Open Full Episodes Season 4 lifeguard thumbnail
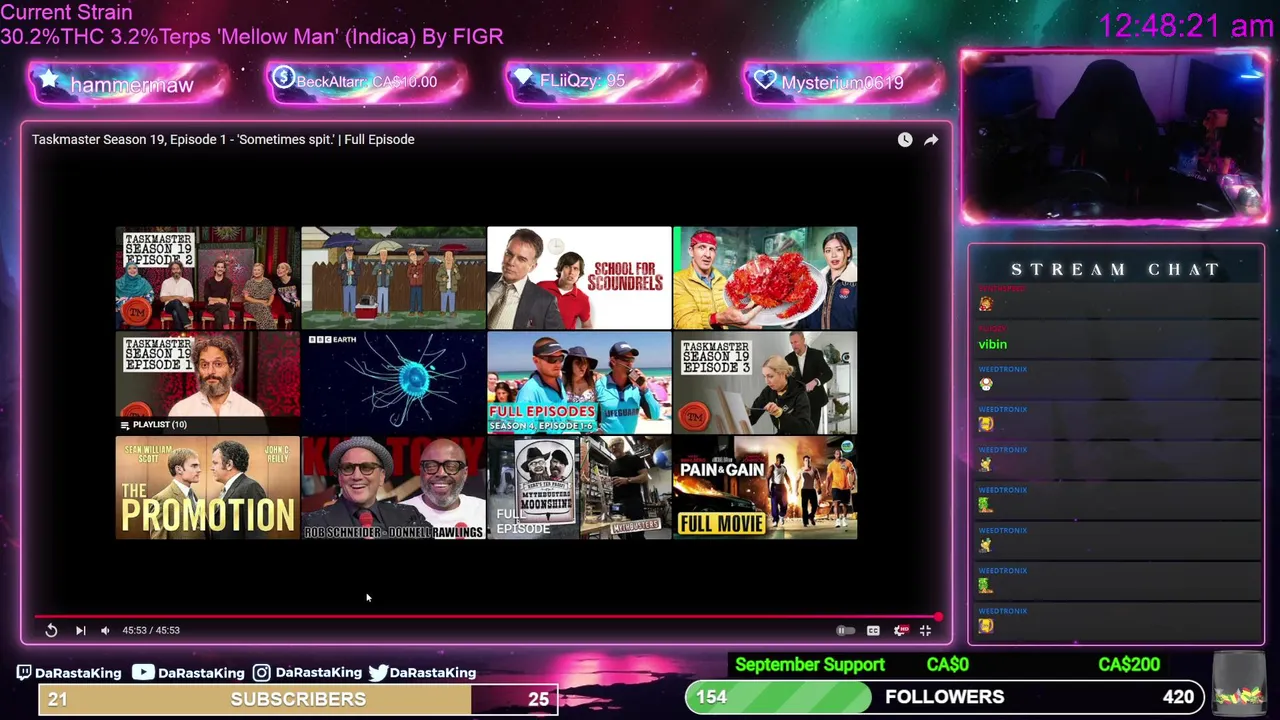 (580, 383)
